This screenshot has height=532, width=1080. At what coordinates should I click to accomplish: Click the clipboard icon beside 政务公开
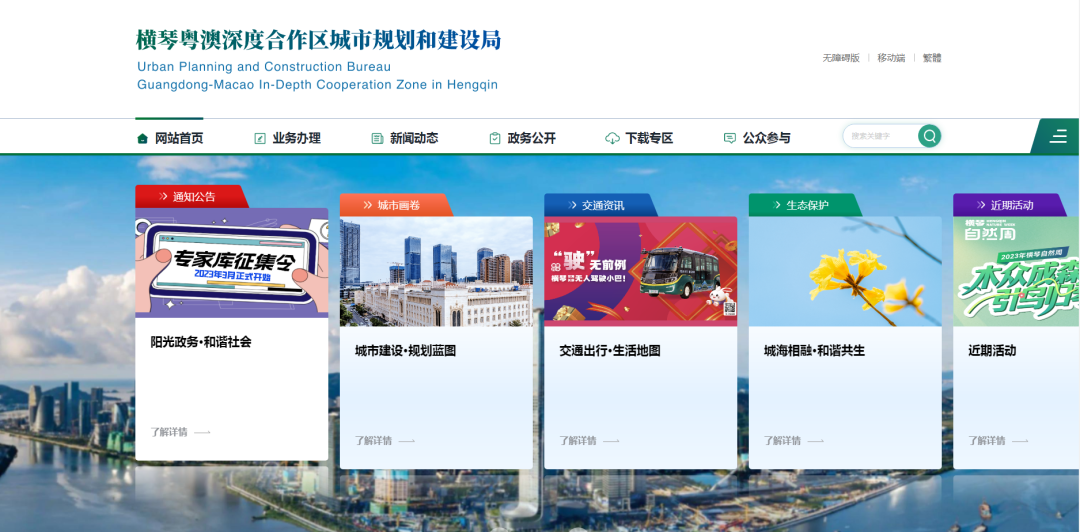click(494, 138)
